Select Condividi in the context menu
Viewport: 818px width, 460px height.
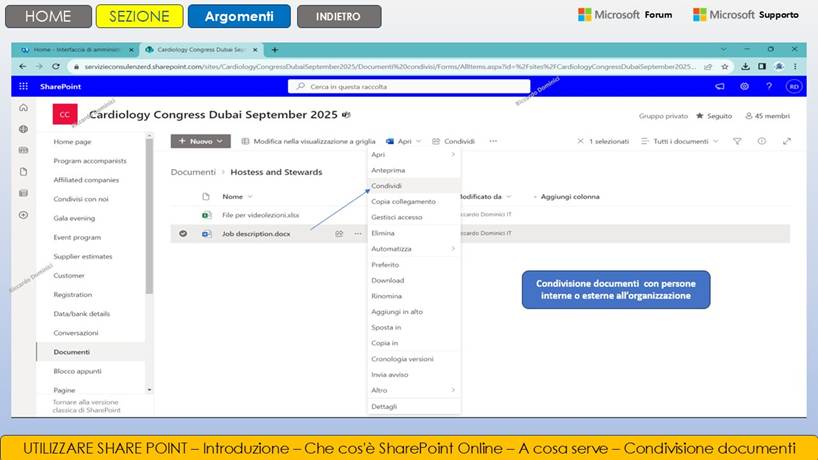pos(413,186)
